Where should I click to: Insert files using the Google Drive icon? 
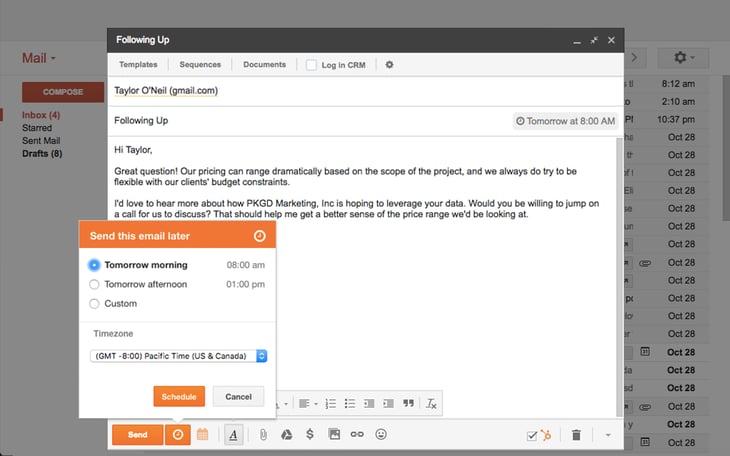tap(286, 435)
